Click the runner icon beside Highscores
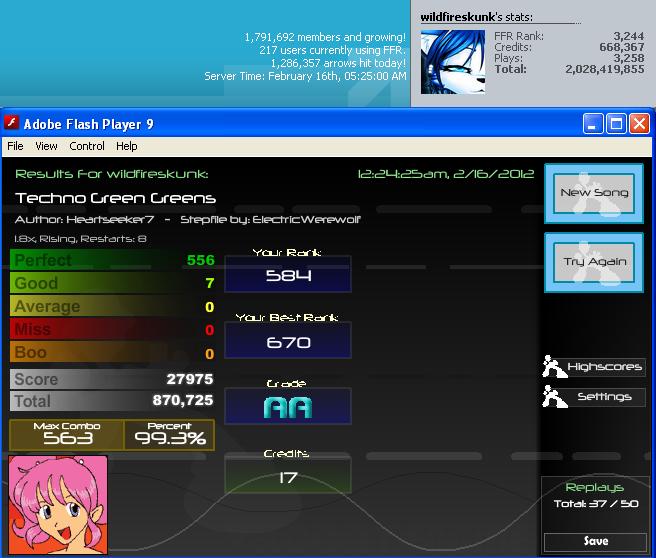The image size is (656, 558). [554, 366]
